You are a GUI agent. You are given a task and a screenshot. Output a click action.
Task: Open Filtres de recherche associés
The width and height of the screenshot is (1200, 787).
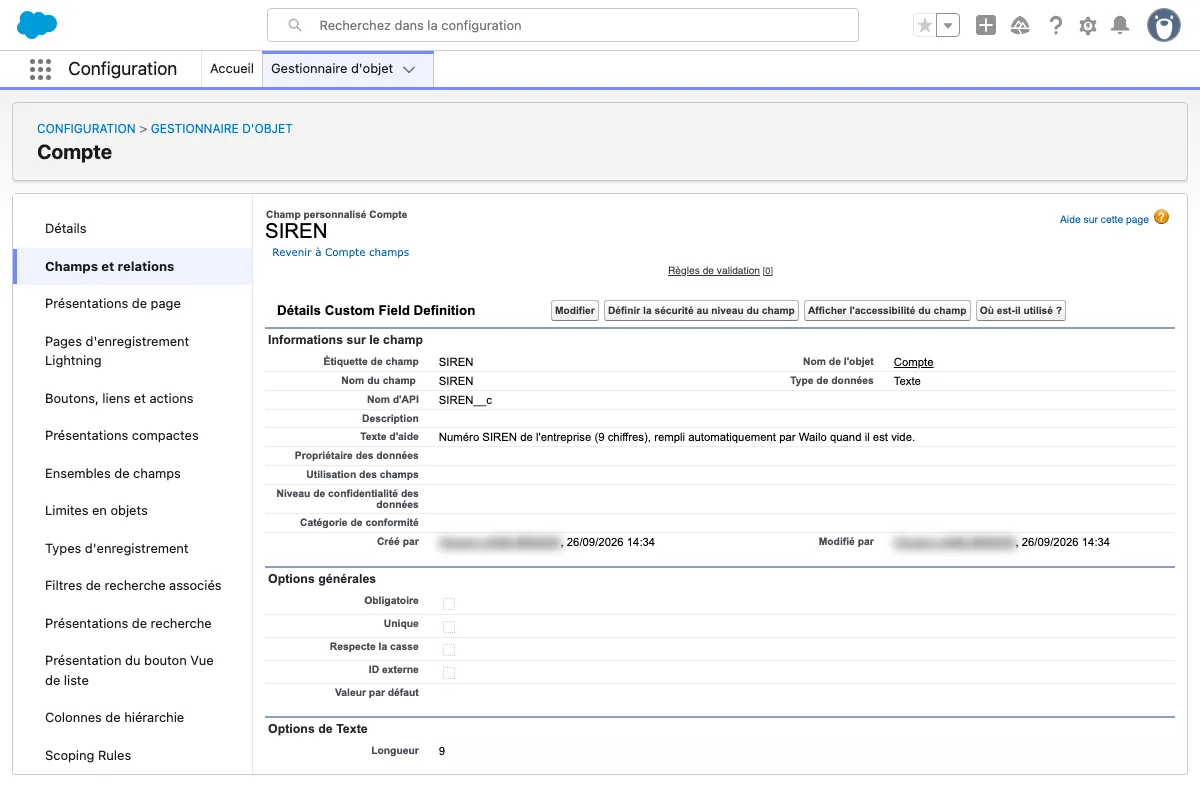point(132,586)
